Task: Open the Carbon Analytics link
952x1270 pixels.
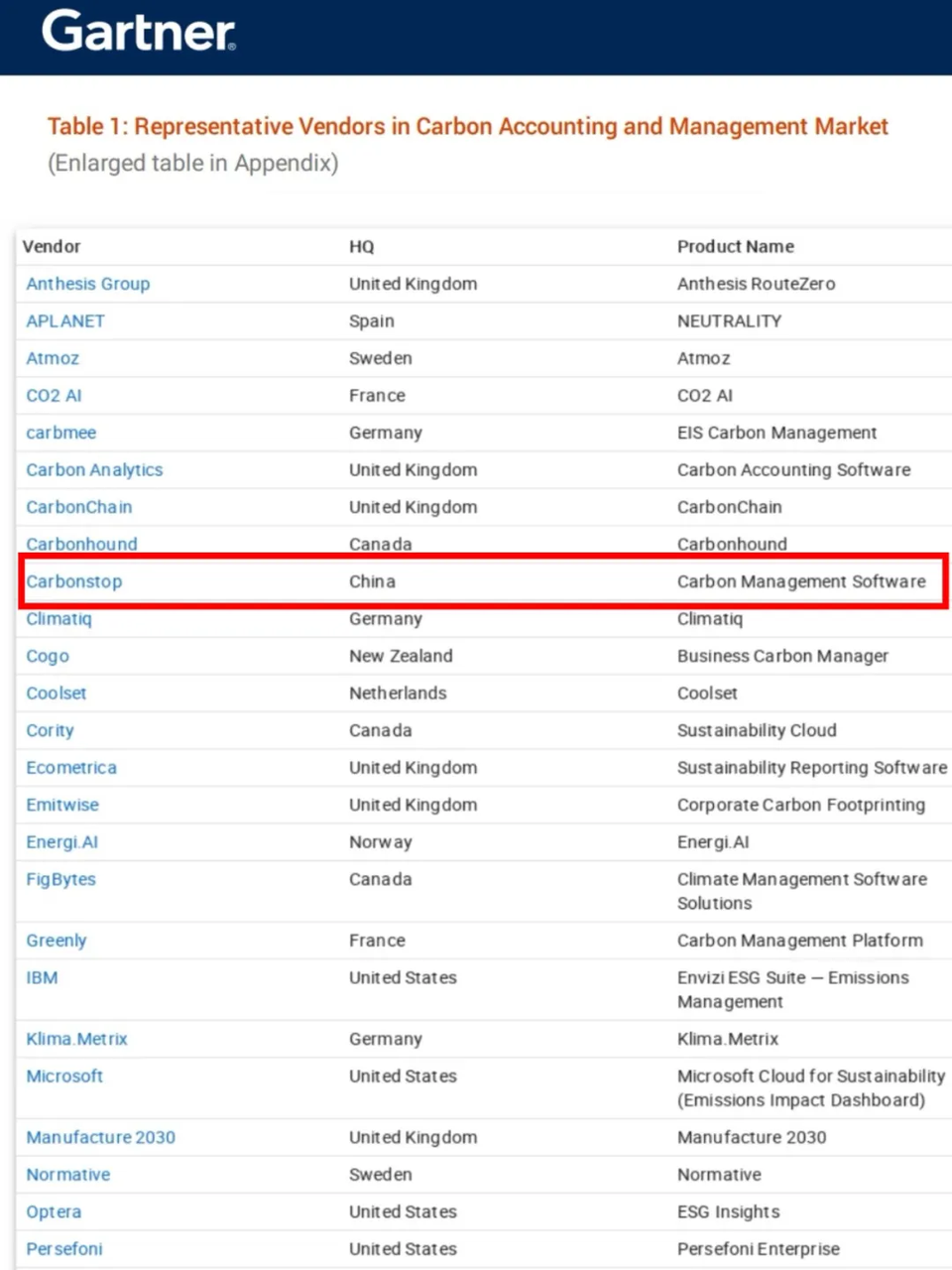Action: (94, 470)
